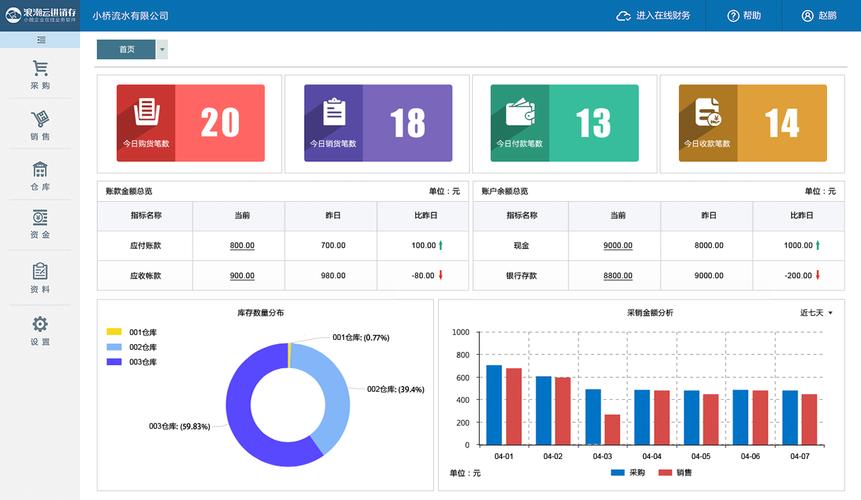Open the 销售 sales sidebar icon
This screenshot has width=861, height=500.
[40, 119]
